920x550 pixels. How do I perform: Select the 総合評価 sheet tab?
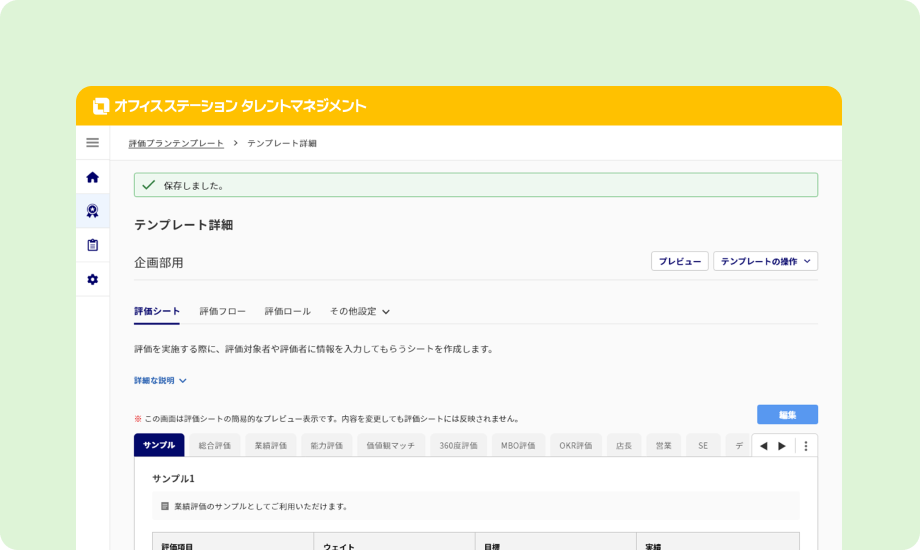click(215, 446)
